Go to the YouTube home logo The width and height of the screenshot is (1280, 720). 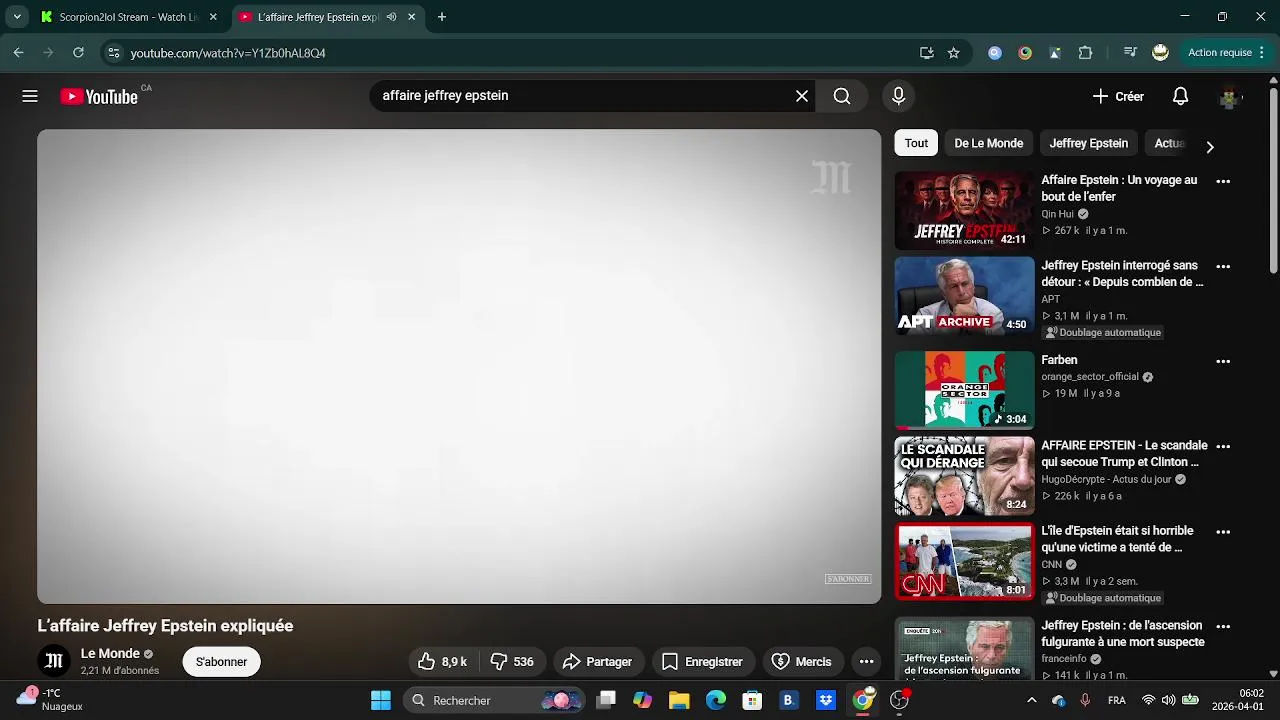pyautogui.click(x=99, y=96)
